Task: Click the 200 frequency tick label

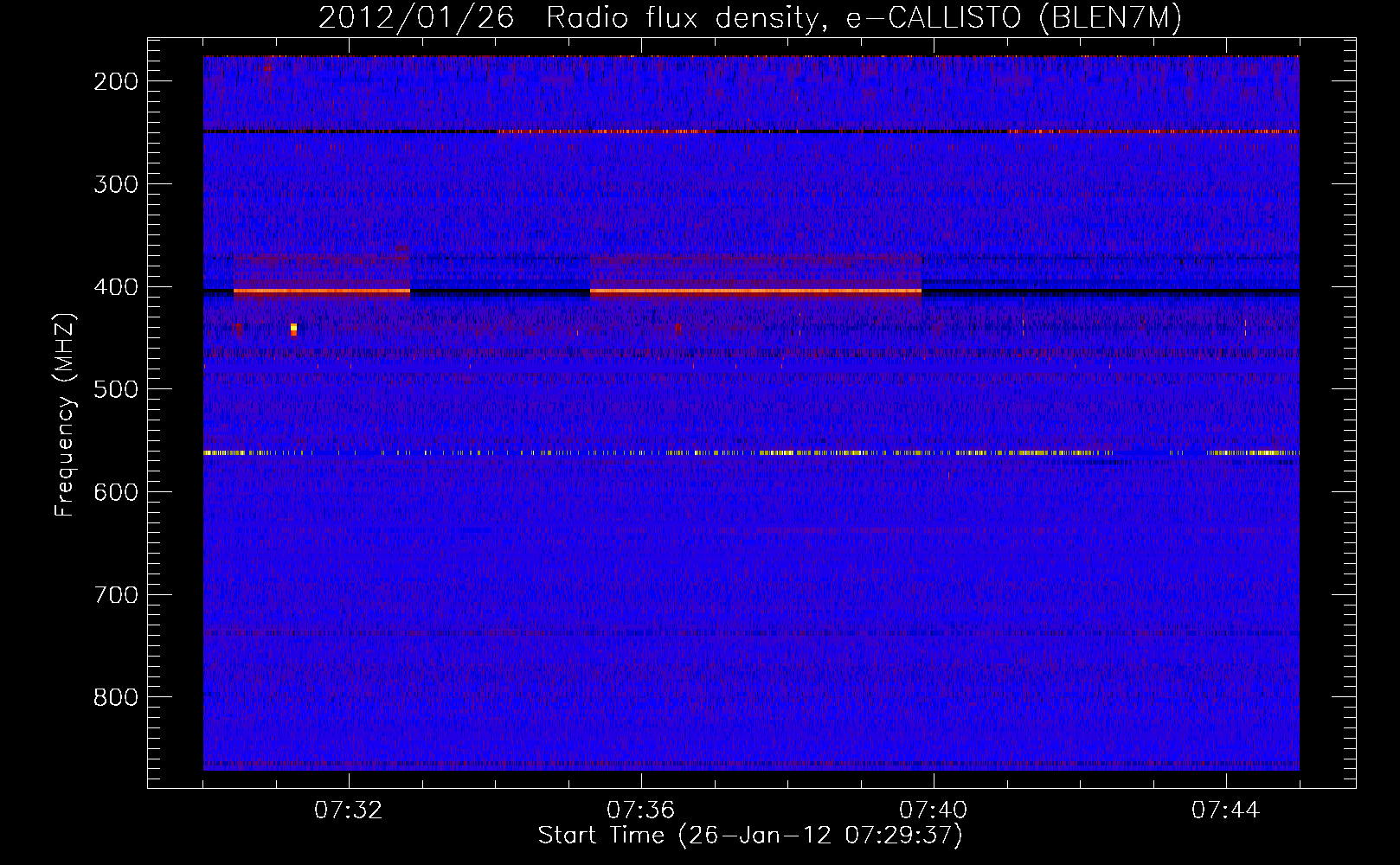Action: [115, 81]
